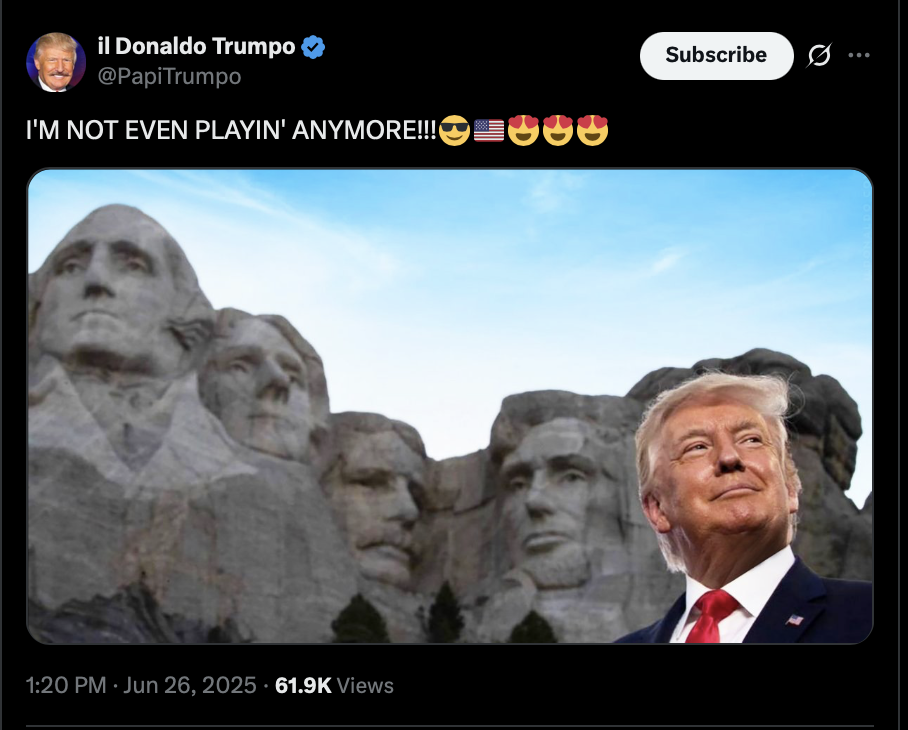Click the il Donaldo Trumpo display name
Viewport: 908px width, 730px height.
click(197, 46)
